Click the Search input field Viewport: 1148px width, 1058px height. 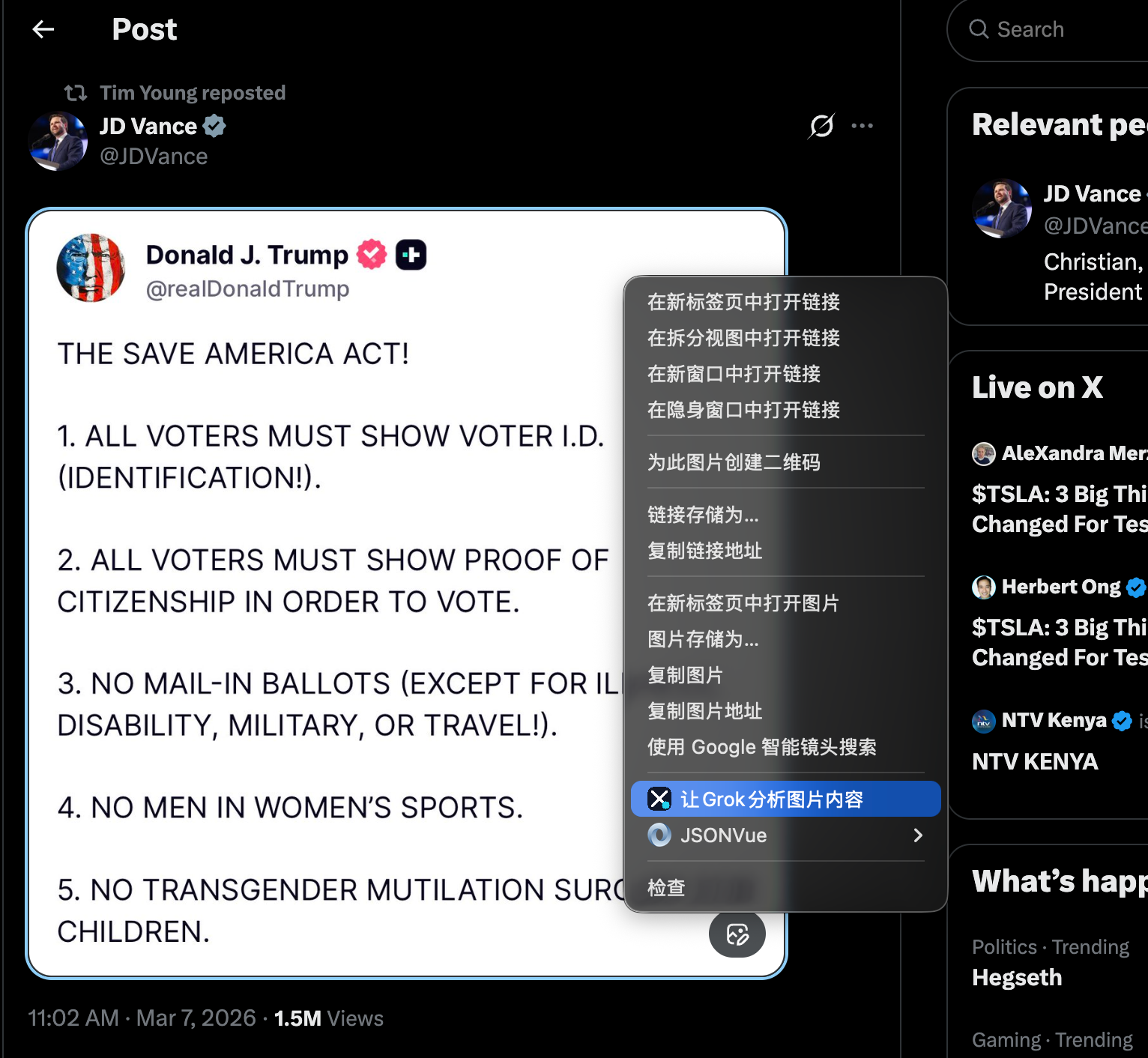tap(1064, 29)
